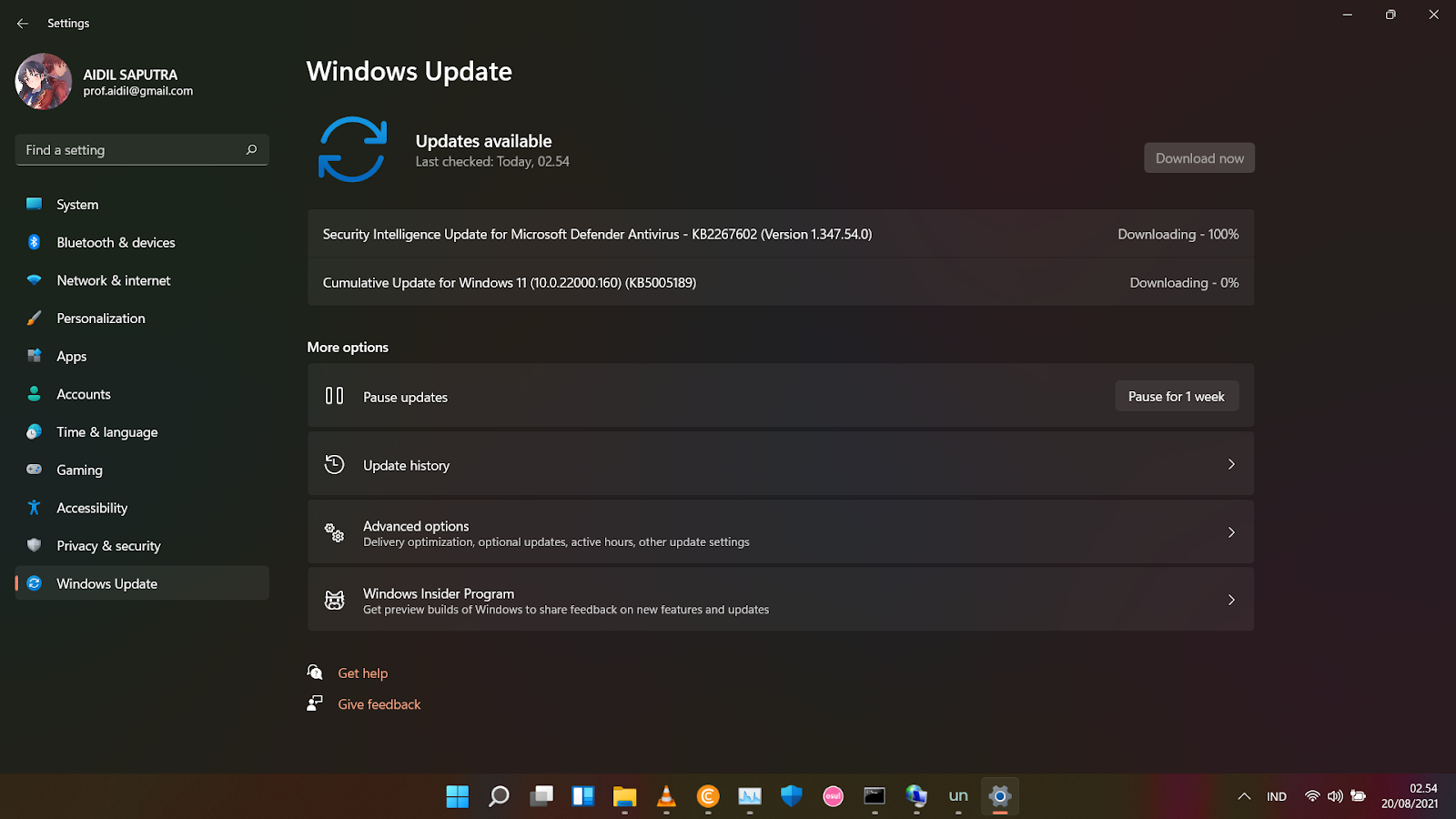Select Accounts in the sidebar
1456x819 pixels.
coord(142,394)
